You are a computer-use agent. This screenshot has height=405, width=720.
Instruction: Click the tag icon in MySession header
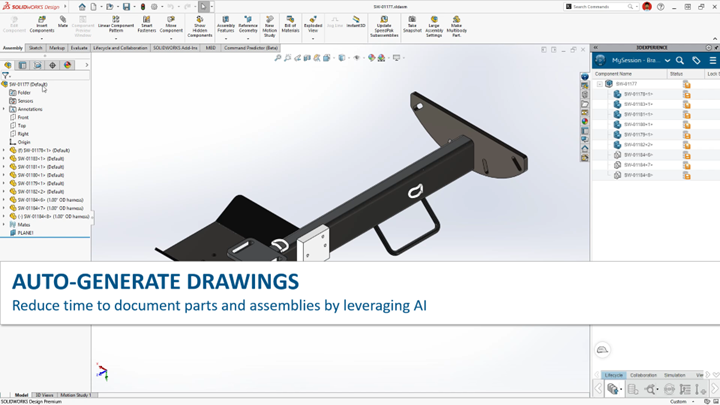(x=696, y=60)
